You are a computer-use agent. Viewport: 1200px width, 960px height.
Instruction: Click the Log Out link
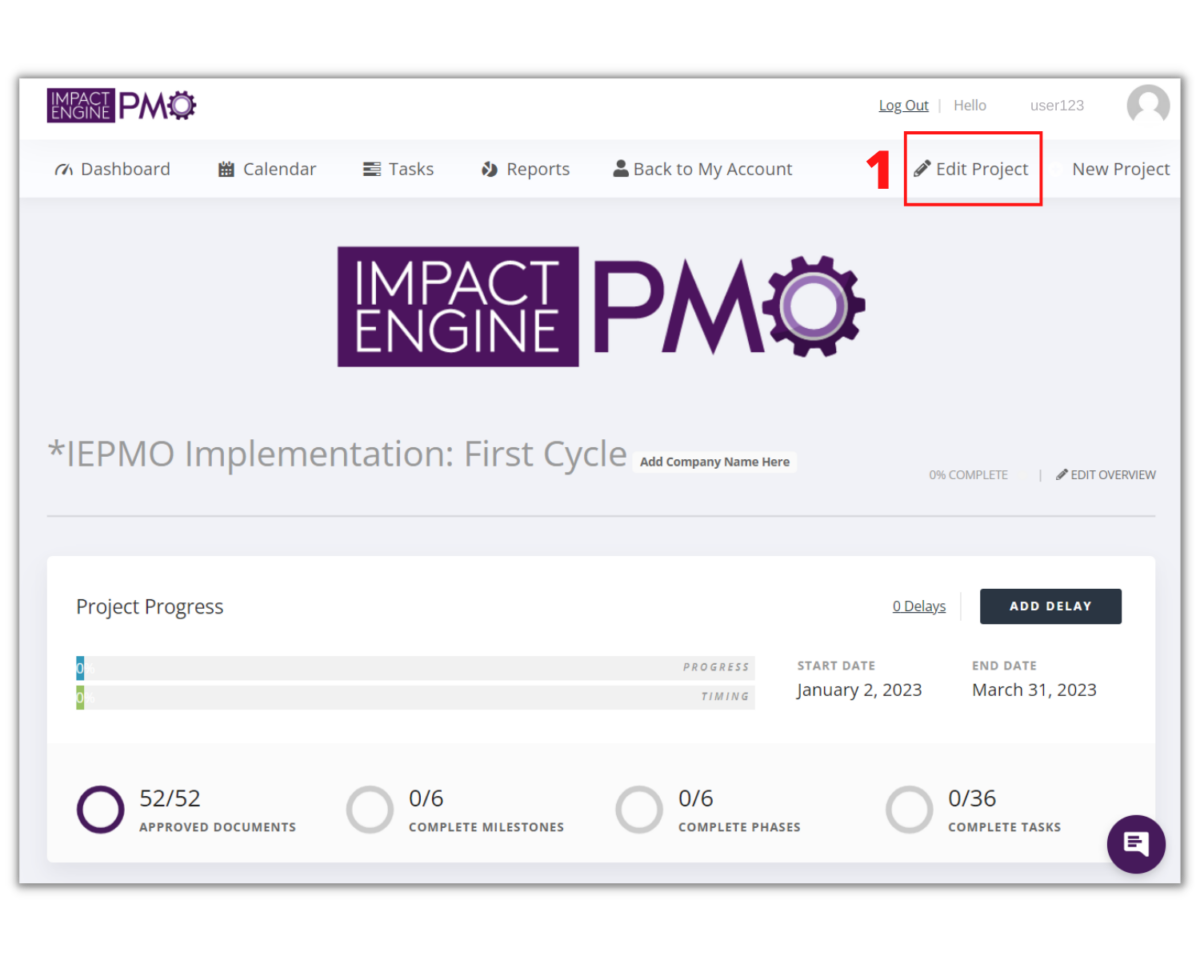click(x=903, y=104)
